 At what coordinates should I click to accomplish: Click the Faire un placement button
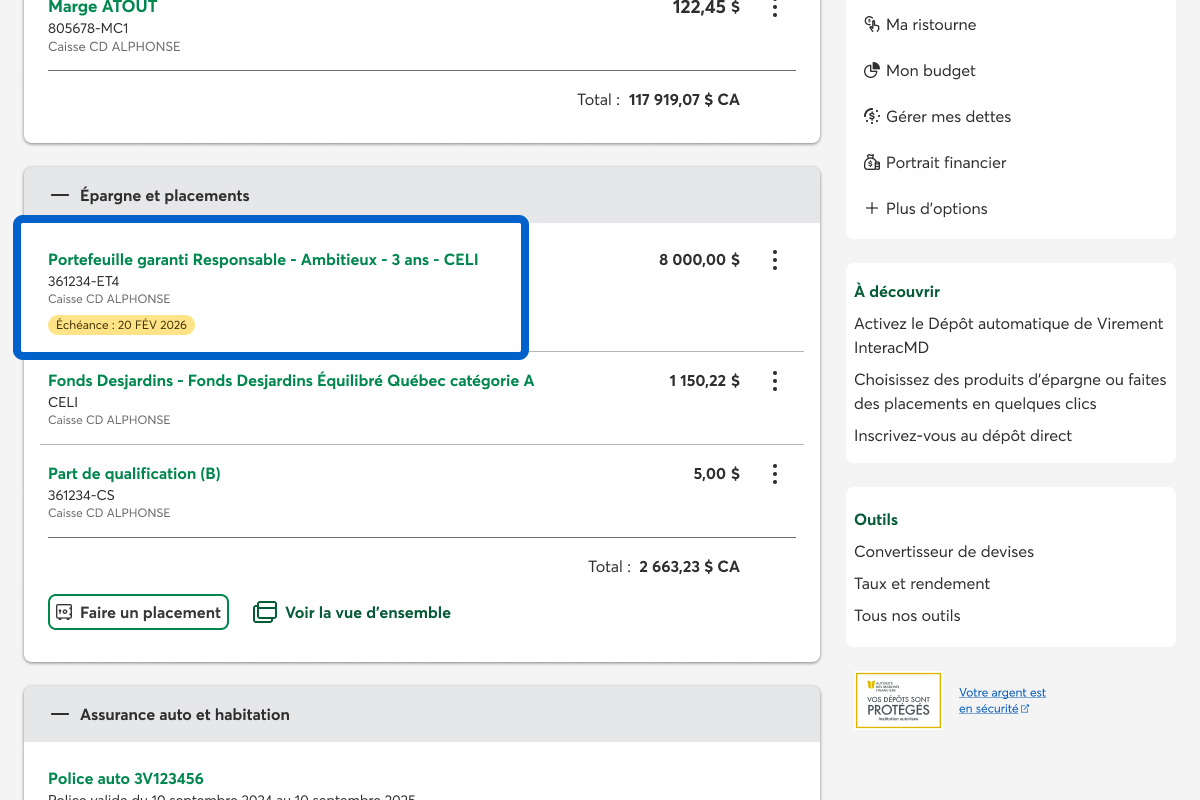point(138,613)
